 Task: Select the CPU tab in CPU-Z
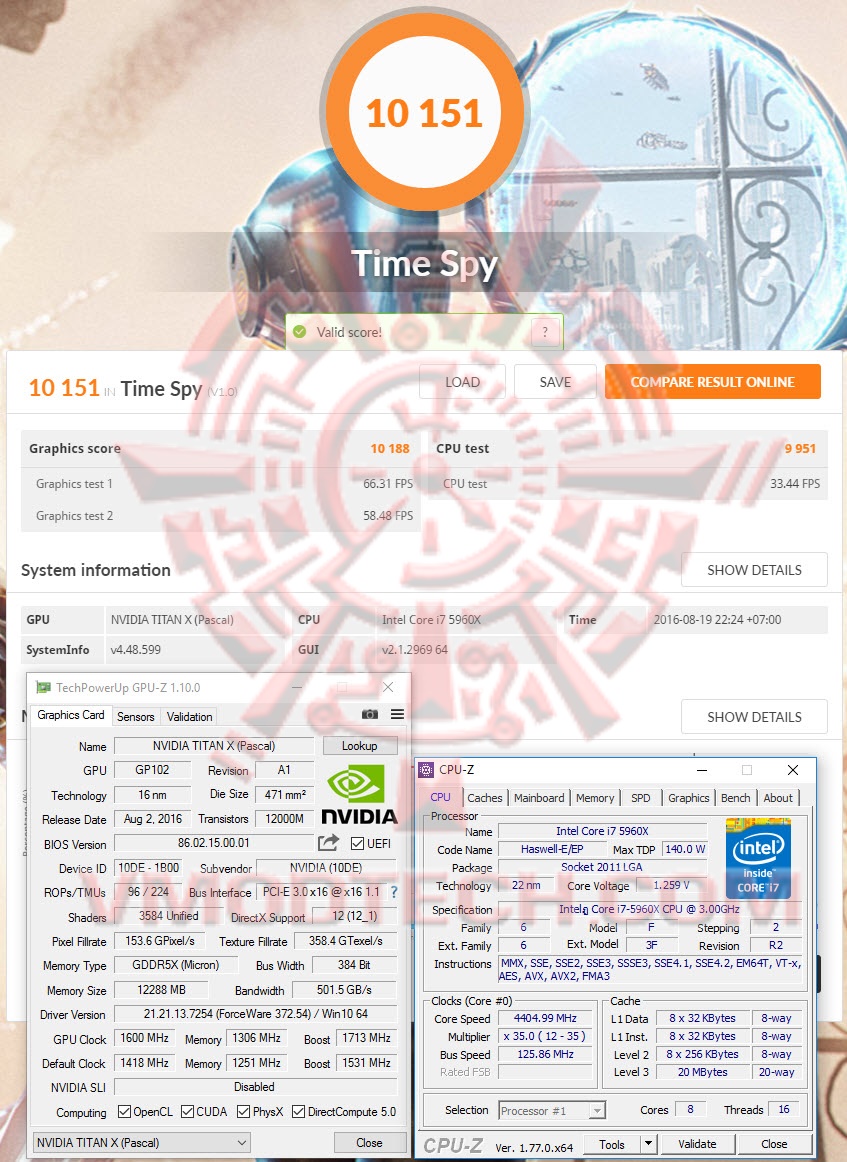[440, 797]
